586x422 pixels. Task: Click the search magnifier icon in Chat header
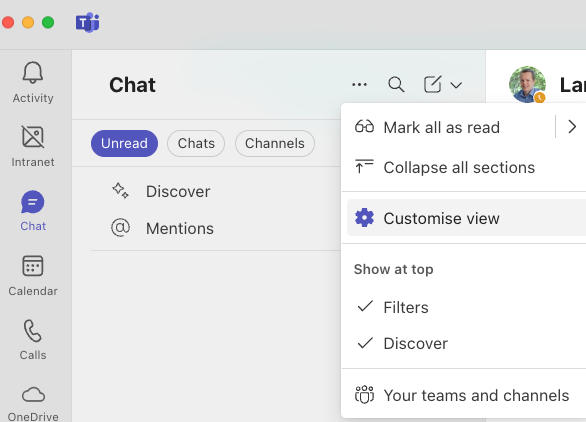(396, 84)
